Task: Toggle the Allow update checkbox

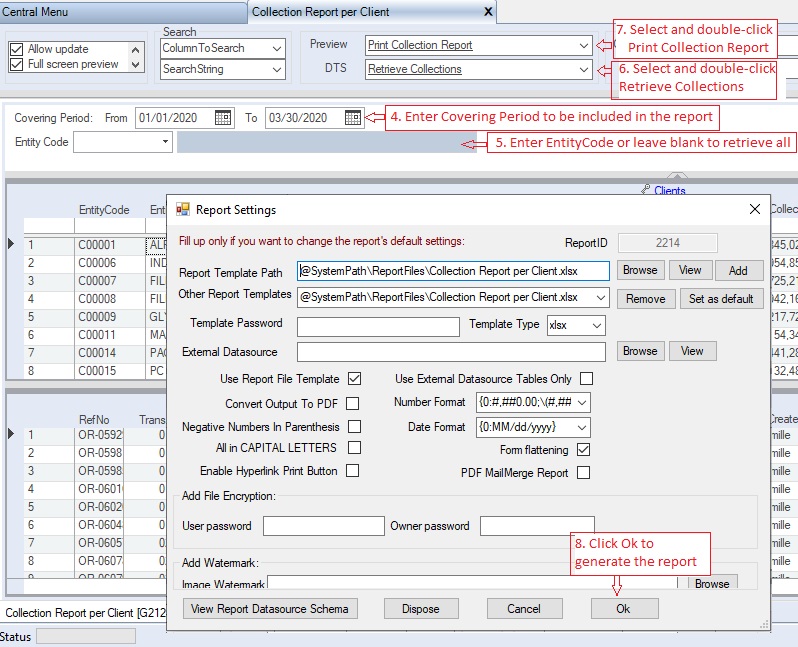Action: coord(16,49)
